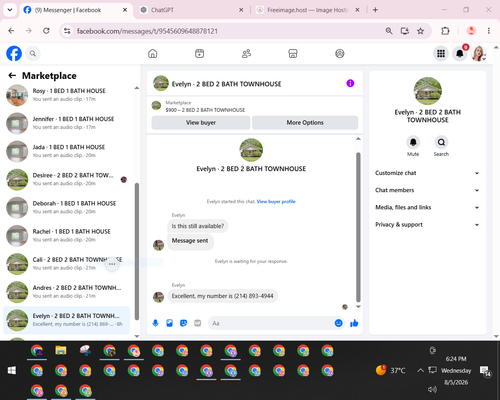Open the Windows Start button
This screenshot has width=500, height=400.
tap(12, 370)
